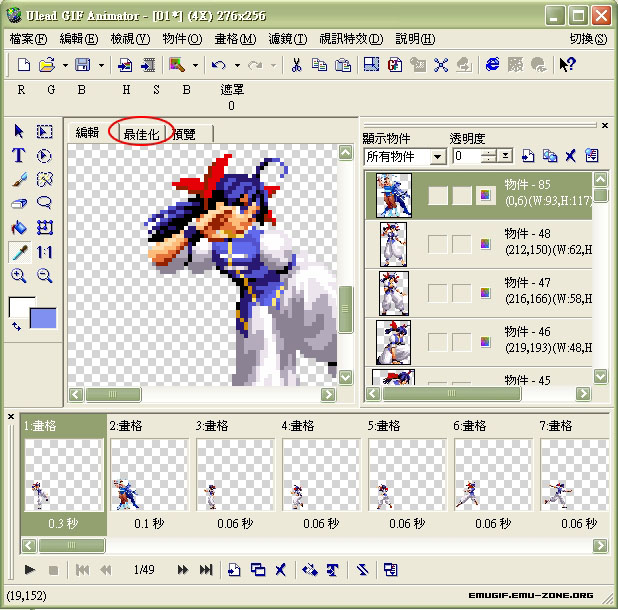Close the object manager panel
Viewport: 618px width, 610px height.
point(605,125)
